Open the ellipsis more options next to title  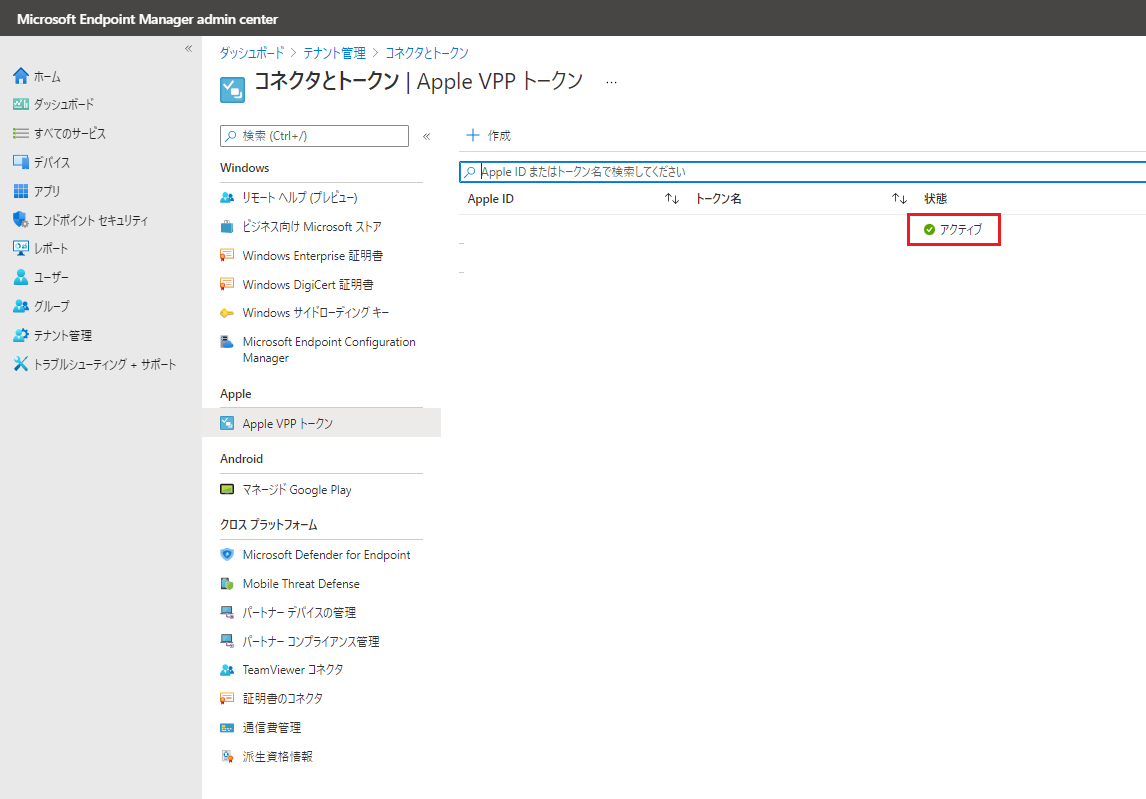click(x=611, y=83)
